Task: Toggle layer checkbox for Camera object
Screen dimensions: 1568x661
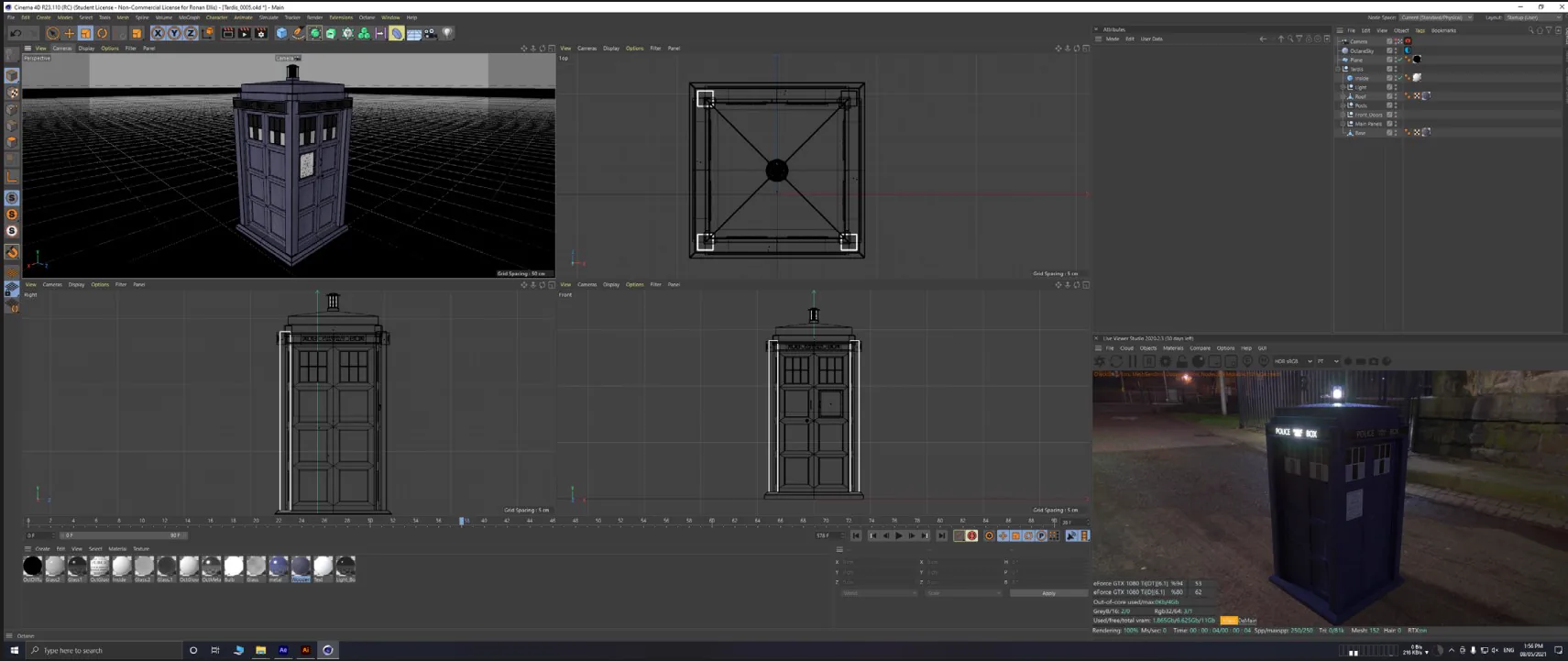Action: pos(1389,41)
